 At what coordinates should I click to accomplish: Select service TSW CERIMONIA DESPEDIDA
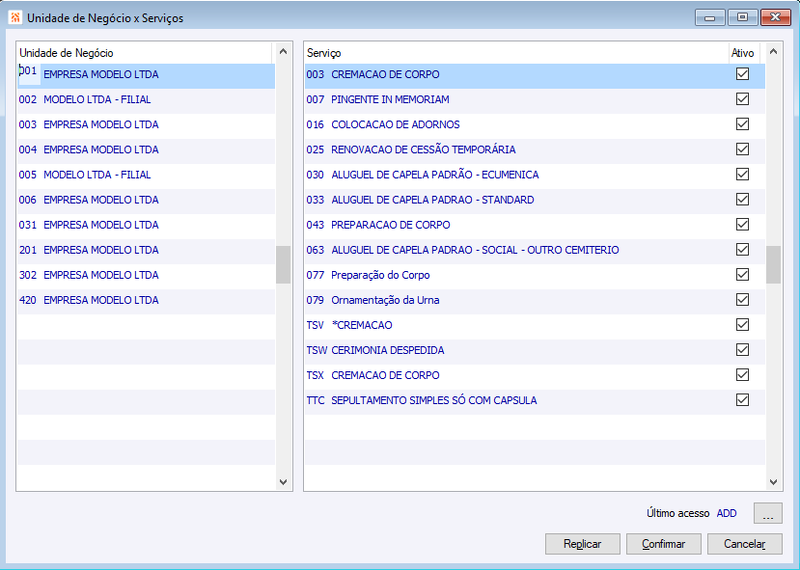pos(535,351)
